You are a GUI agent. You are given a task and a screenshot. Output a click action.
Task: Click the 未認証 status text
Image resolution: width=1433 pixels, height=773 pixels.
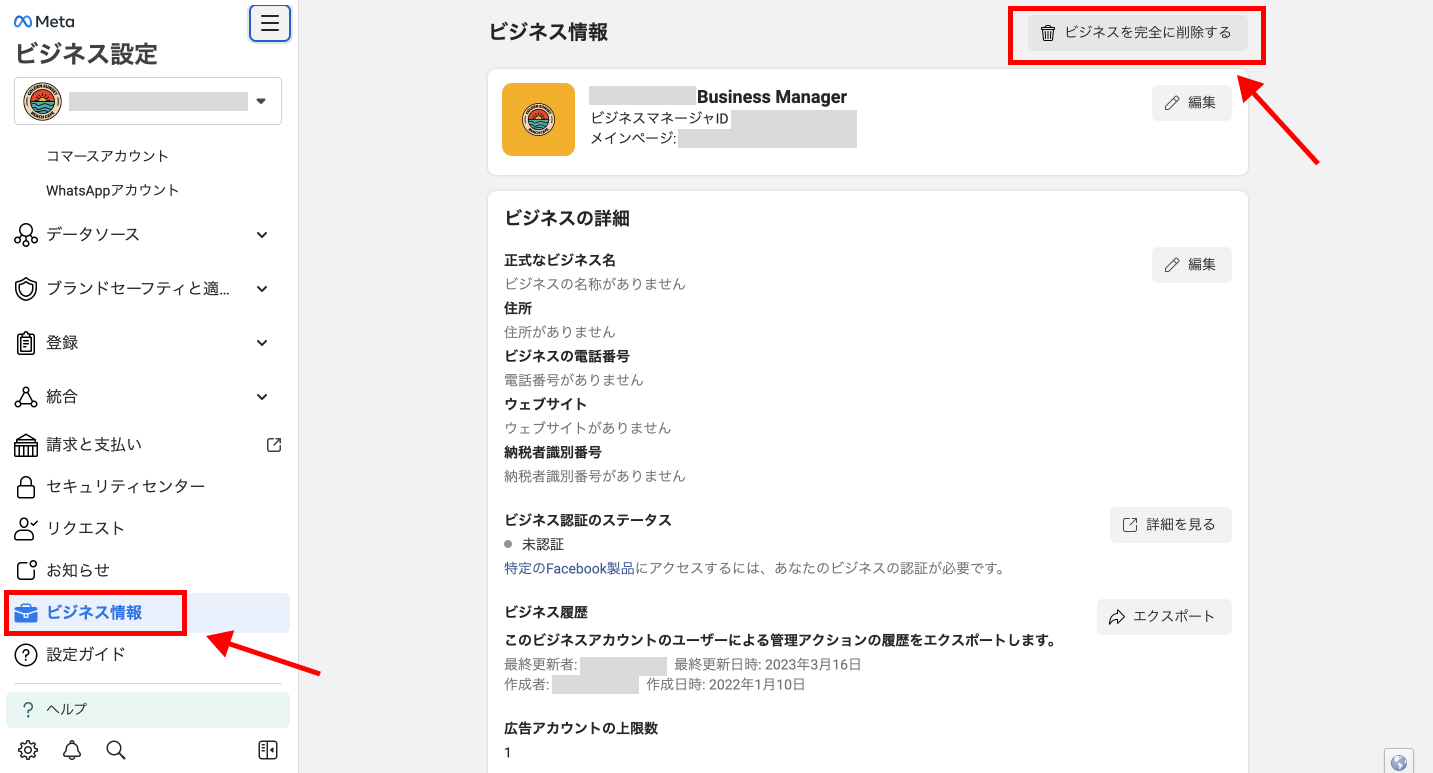pyautogui.click(x=543, y=545)
